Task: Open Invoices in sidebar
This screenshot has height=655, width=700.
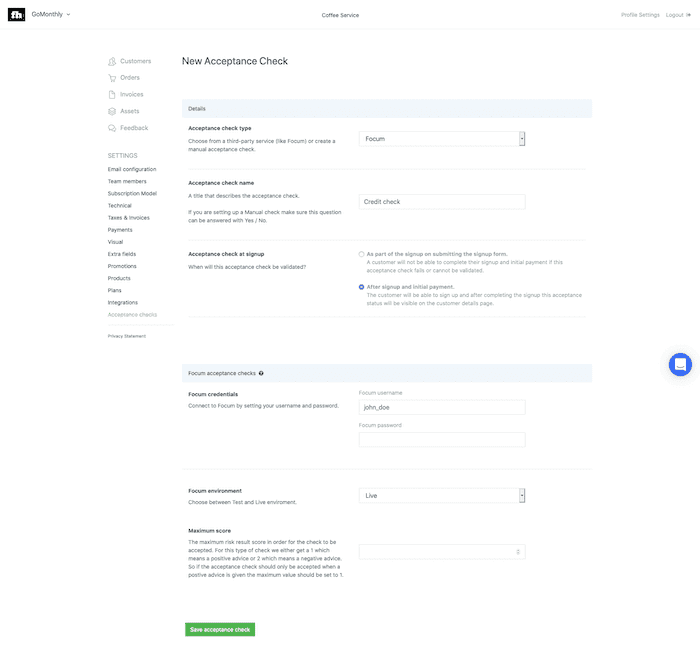Action: pyautogui.click(x=132, y=95)
